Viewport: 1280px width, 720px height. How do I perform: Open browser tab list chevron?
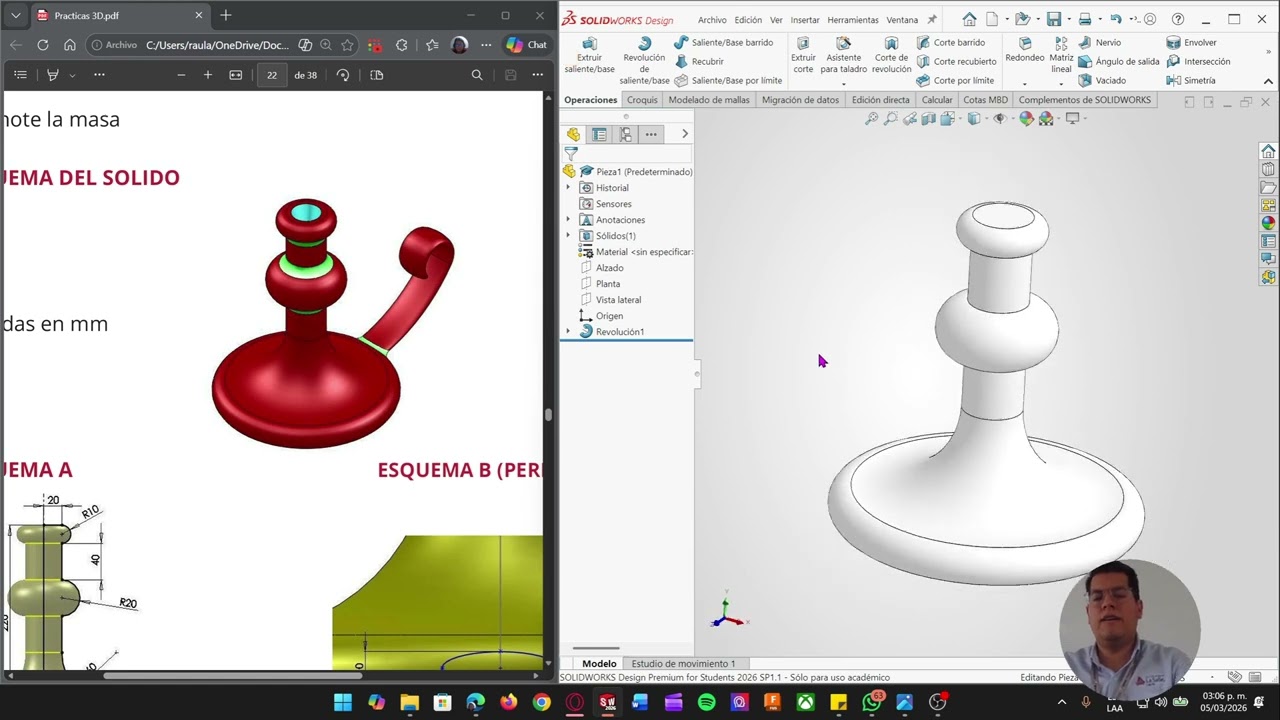[x=15, y=16]
